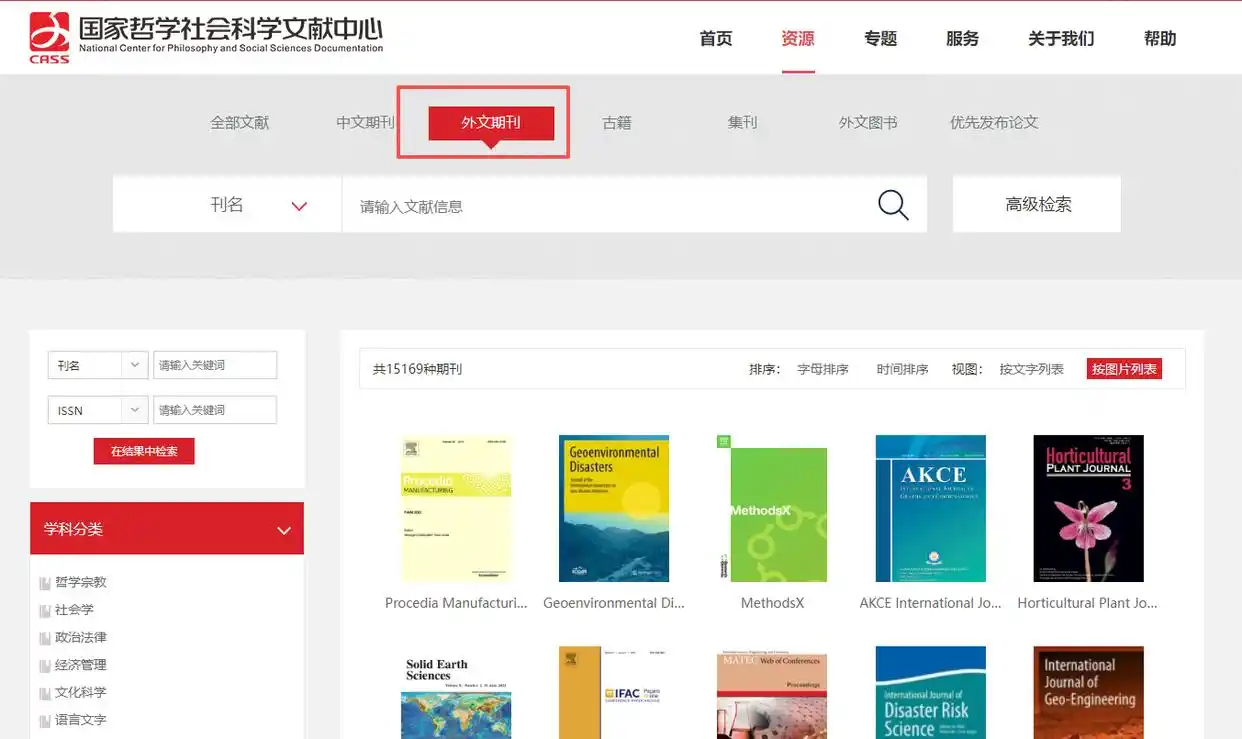Switch to the 古籍 tab

617,122
